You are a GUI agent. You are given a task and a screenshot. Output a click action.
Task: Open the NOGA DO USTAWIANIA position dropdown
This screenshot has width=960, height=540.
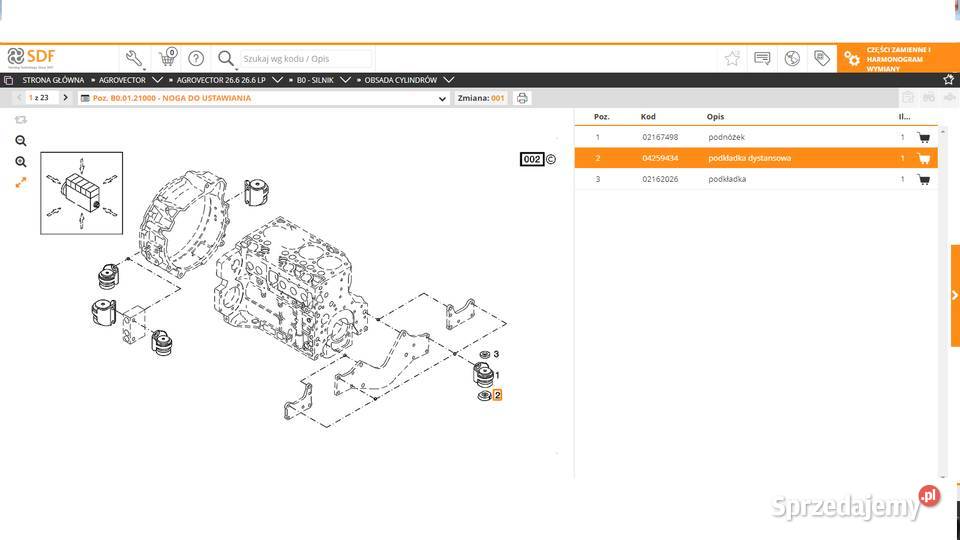(442, 98)
